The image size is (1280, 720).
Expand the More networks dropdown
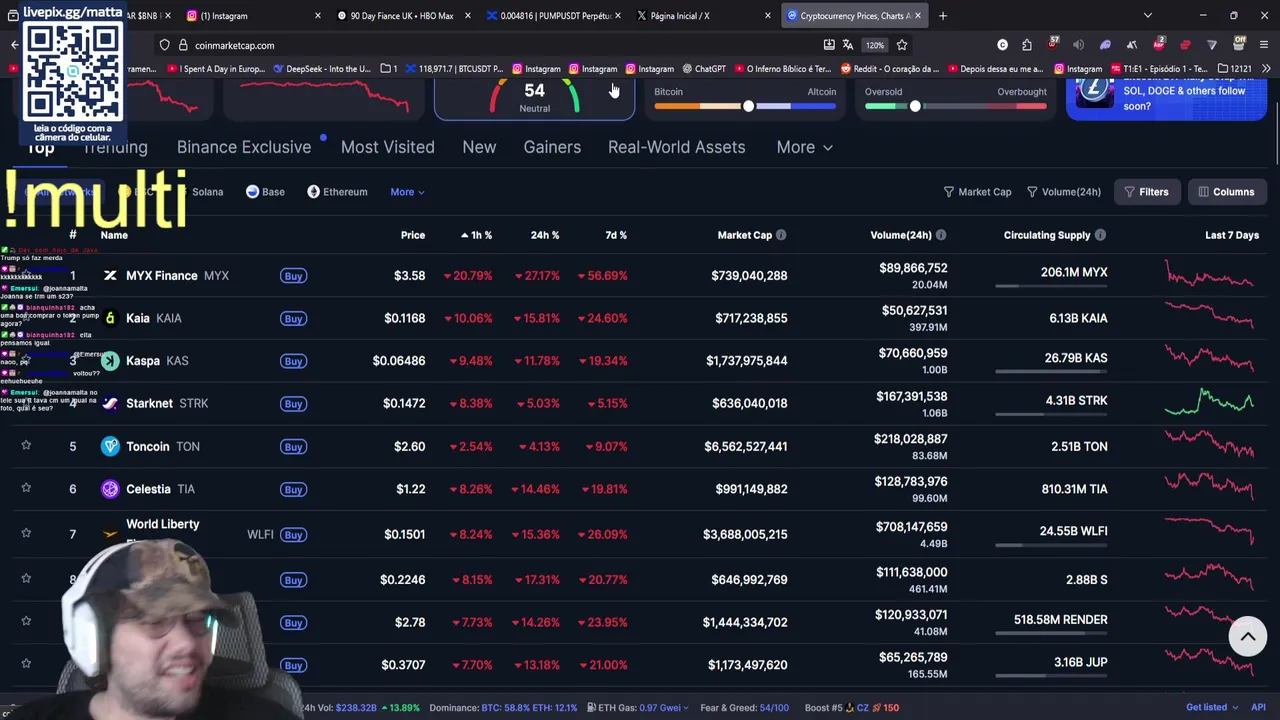point(407,192)
